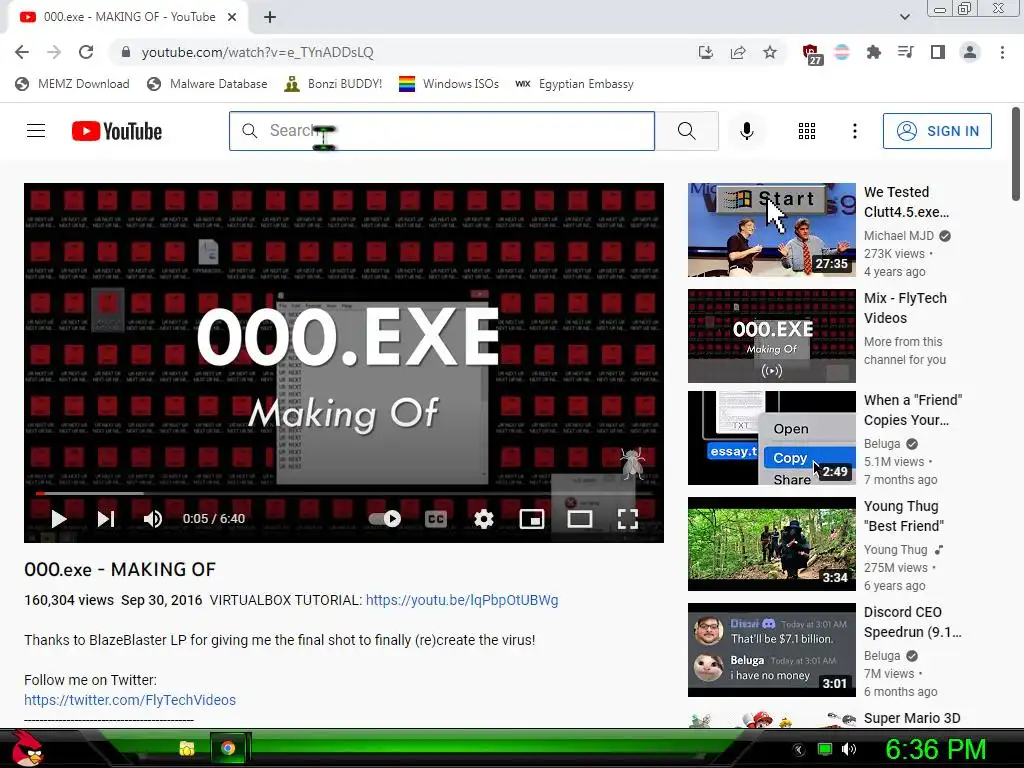Share this page via address bar icon

click(x=738, y=52)
